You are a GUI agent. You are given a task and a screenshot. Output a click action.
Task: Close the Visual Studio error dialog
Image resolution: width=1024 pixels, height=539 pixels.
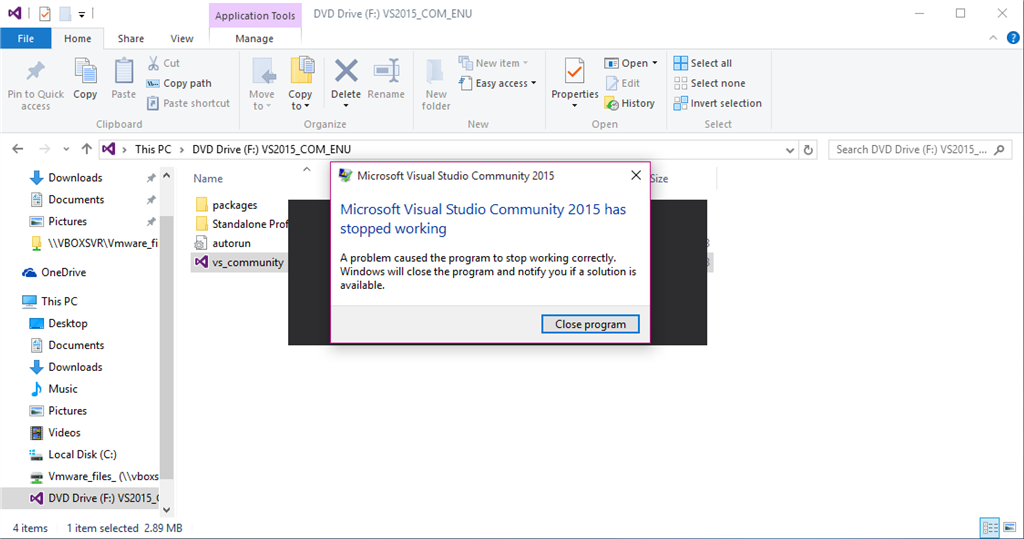[635, 175]
